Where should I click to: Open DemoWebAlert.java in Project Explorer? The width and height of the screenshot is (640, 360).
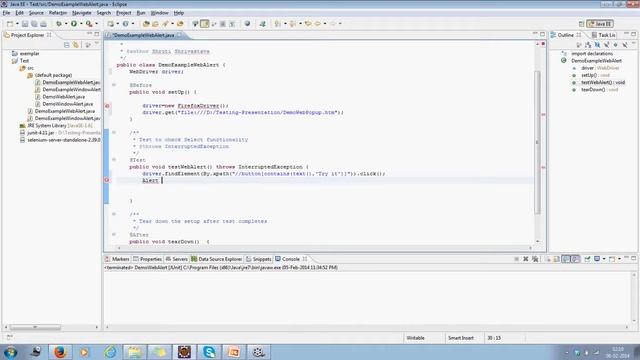64,97
